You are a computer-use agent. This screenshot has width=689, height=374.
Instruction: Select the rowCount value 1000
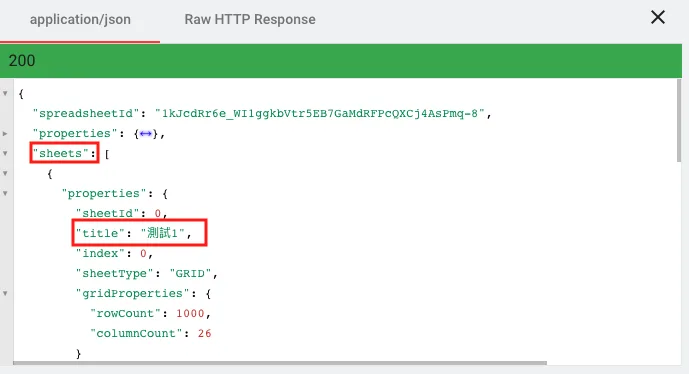pyautogui.click(x=190, y=313)
